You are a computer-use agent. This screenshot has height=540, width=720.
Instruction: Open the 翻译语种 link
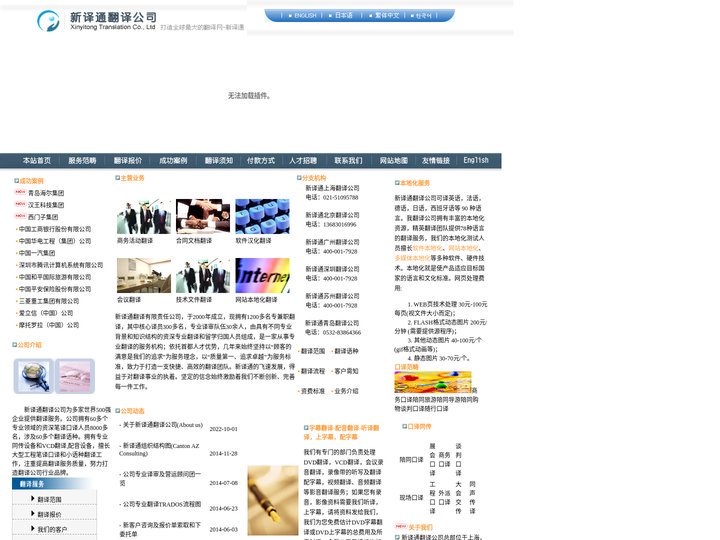[346, 351]
